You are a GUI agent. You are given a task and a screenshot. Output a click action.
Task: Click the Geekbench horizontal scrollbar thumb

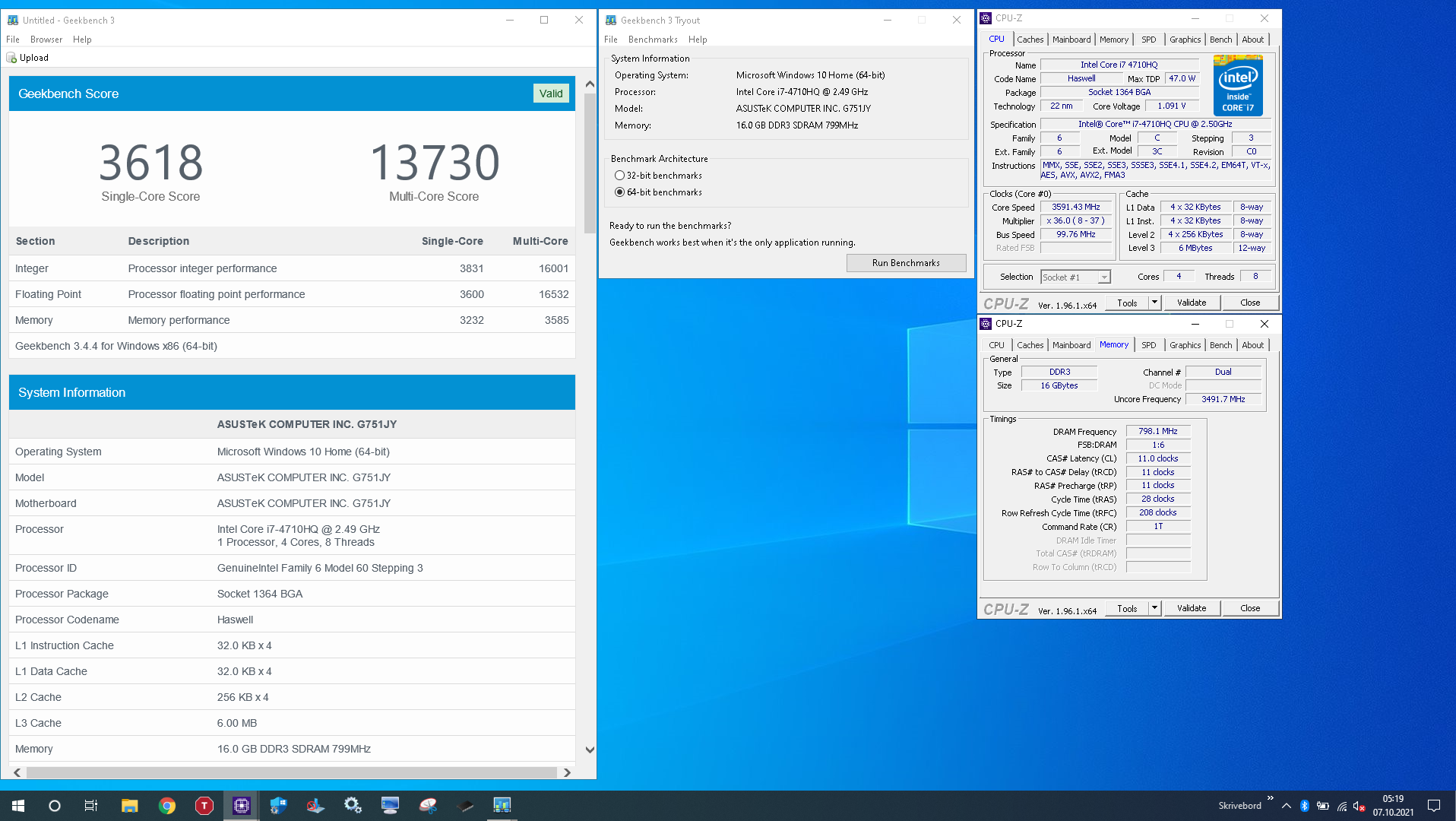[x=292, y=772]
